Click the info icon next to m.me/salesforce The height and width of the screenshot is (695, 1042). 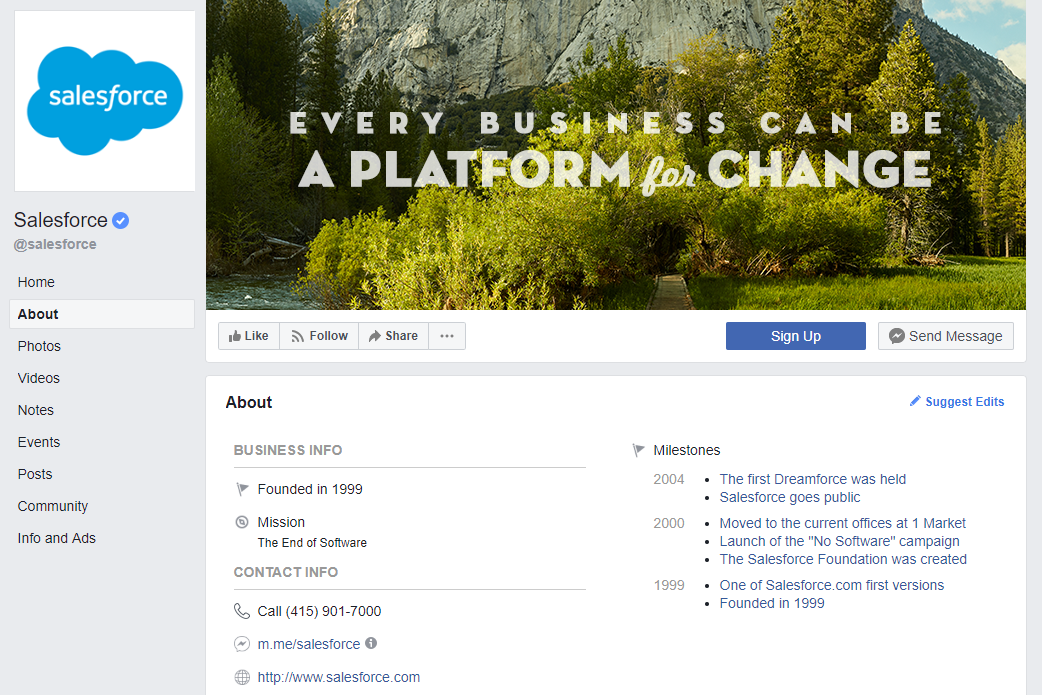pyautogui.click(x=371, y=643)
